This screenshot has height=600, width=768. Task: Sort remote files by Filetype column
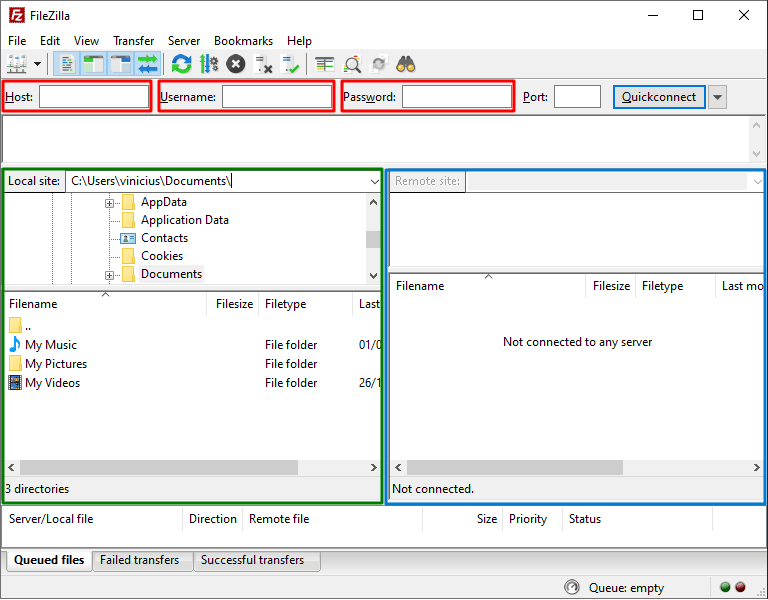pyautogui.click(x=675, y=286)
